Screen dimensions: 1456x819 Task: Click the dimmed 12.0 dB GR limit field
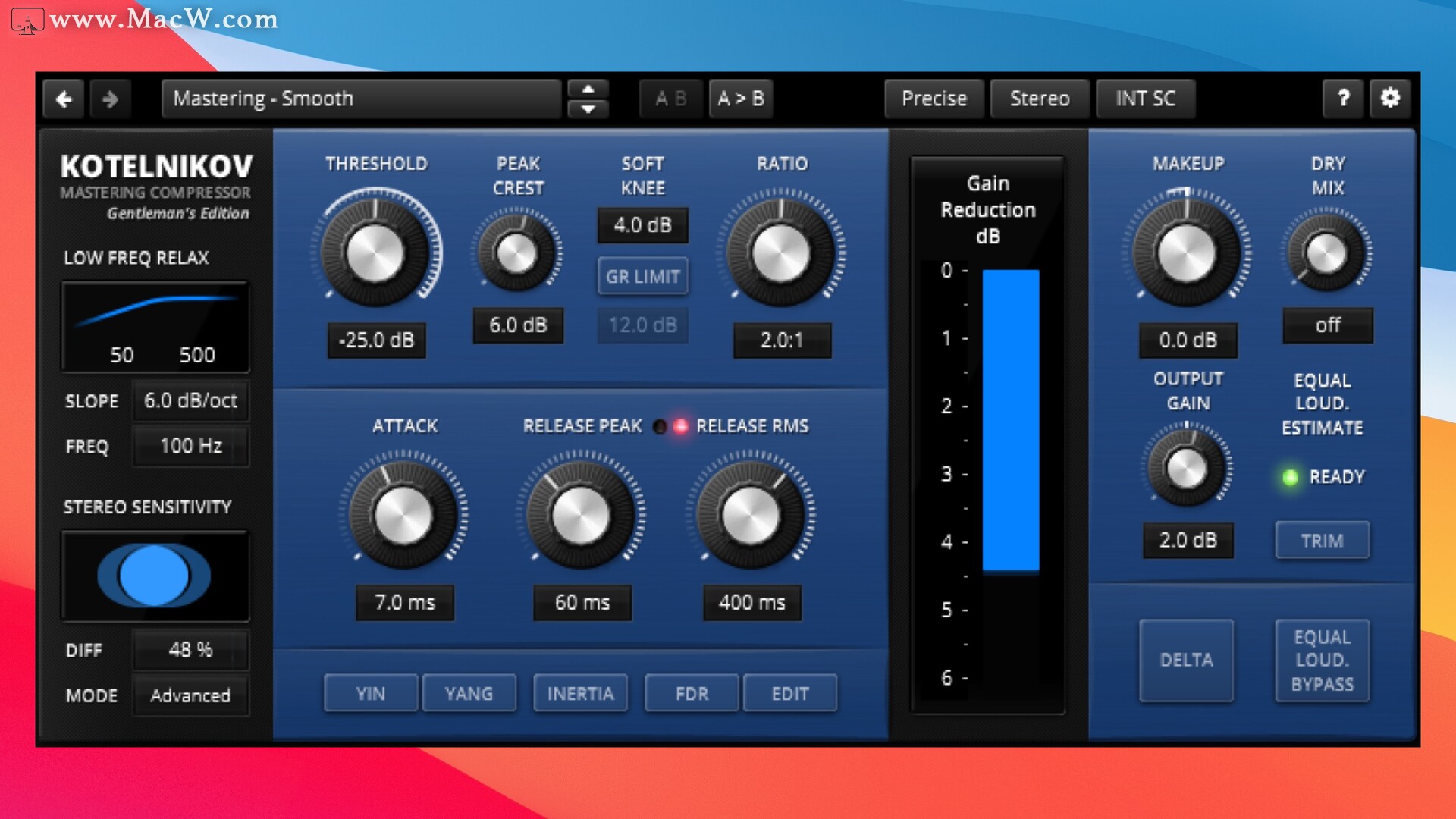pos(642,325)
